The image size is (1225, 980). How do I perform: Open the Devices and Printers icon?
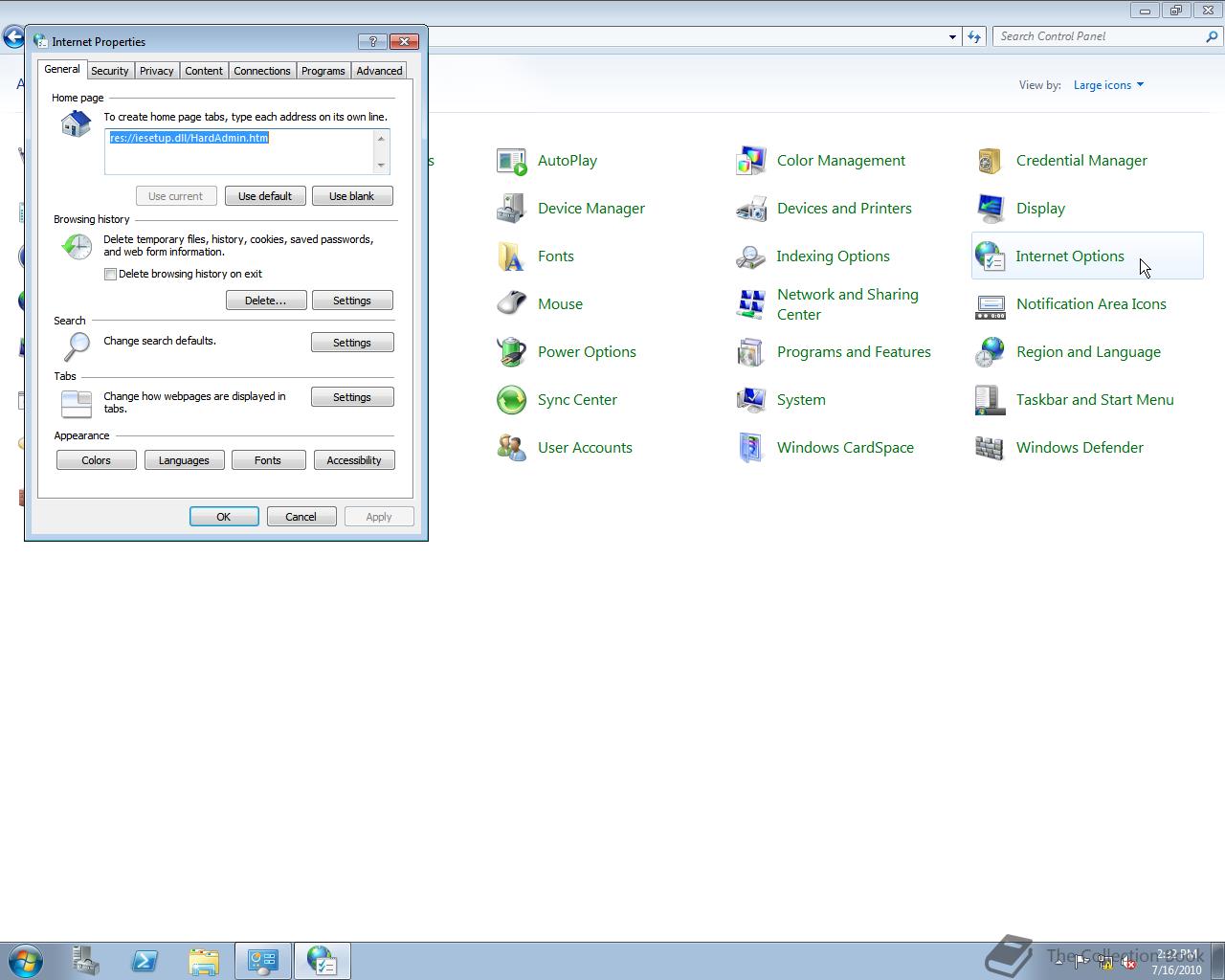tap(751, 209)
